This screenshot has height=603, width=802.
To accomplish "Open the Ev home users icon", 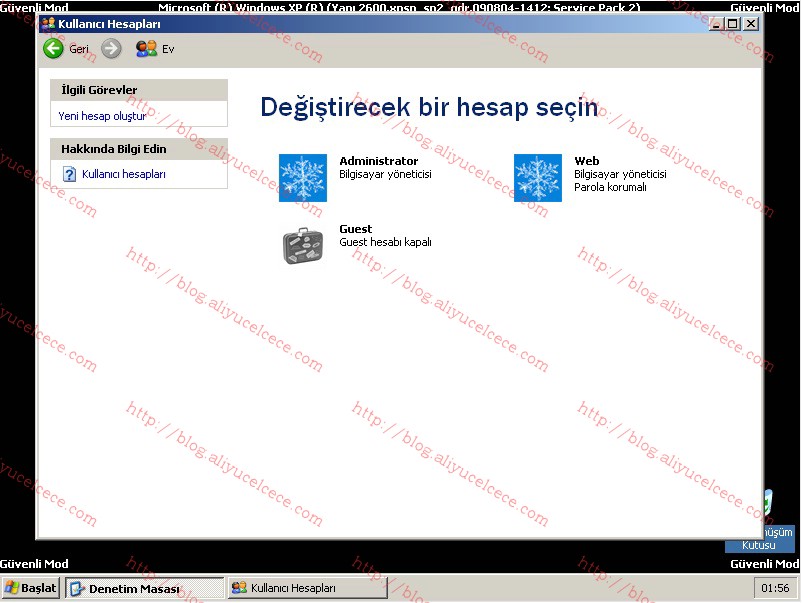I will point(146,49).
